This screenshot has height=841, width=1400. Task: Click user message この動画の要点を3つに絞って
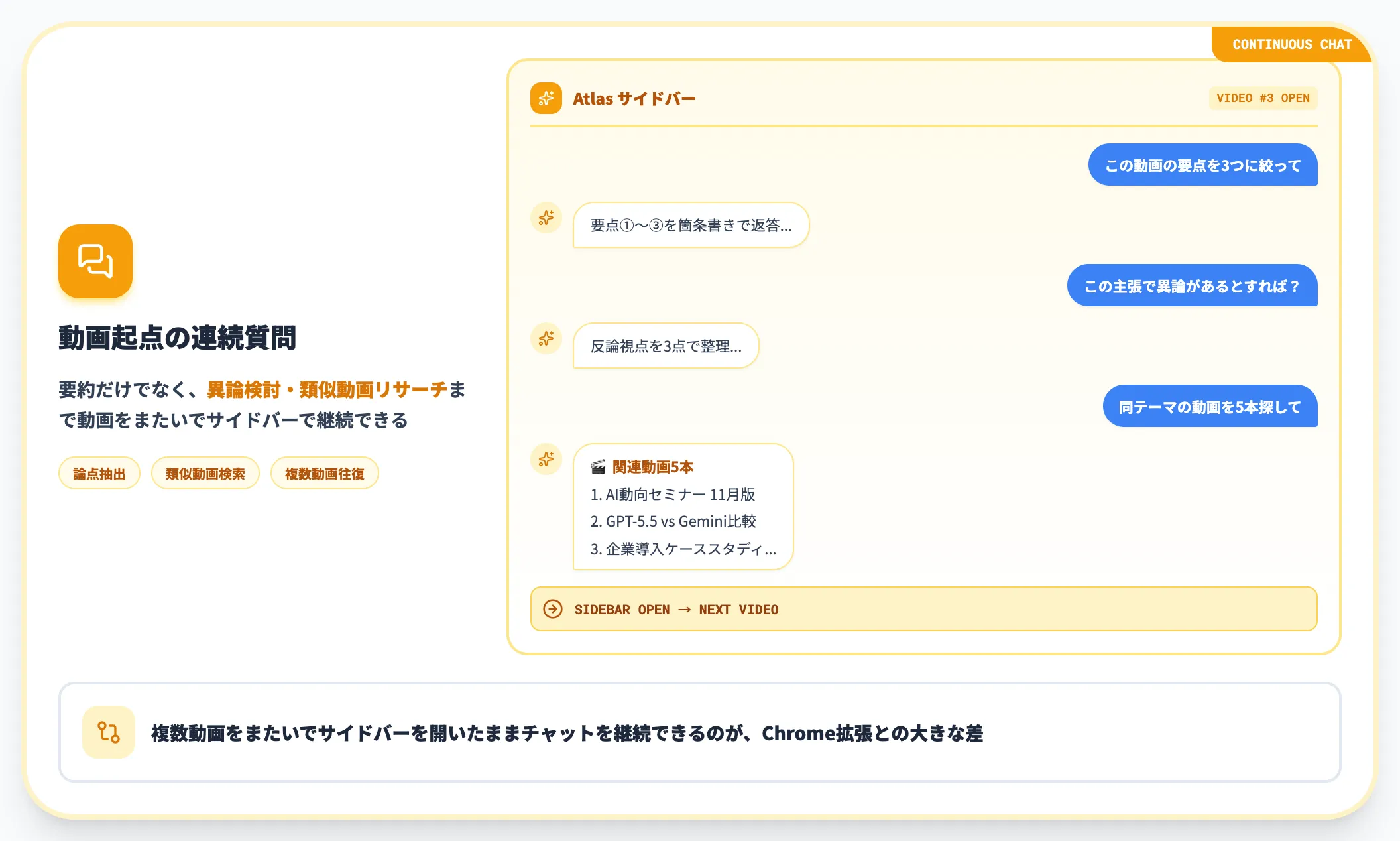[x=1203, y=165]
